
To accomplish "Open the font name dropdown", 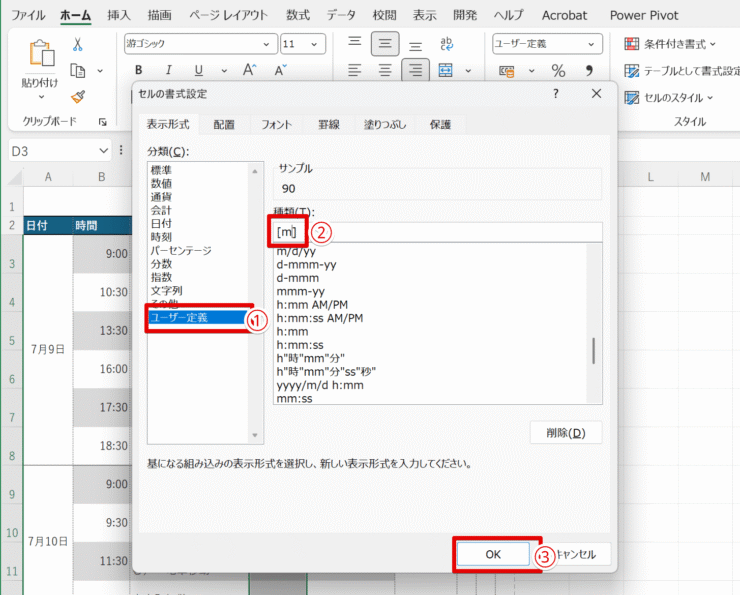I will tap(267, 44).
